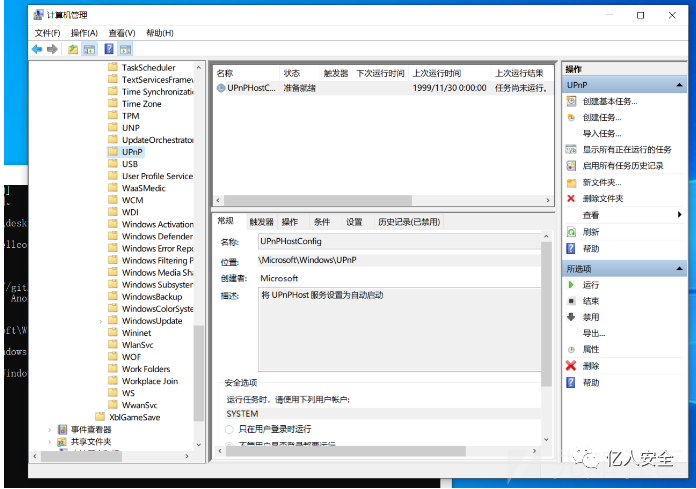Click the TaskScheduler folder icon

tap(113, 67)
